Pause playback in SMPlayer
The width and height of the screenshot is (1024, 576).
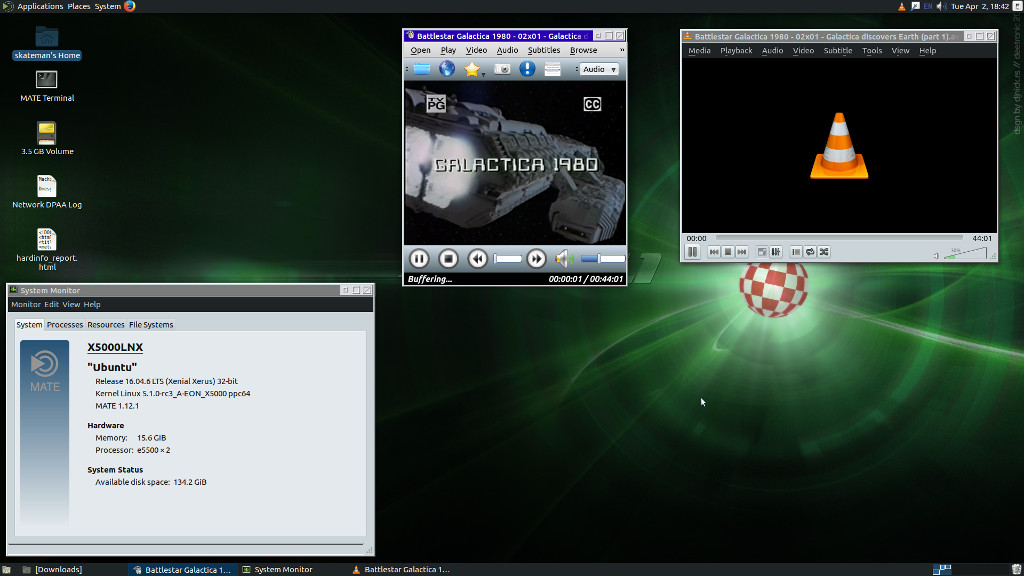pos(419,259)
